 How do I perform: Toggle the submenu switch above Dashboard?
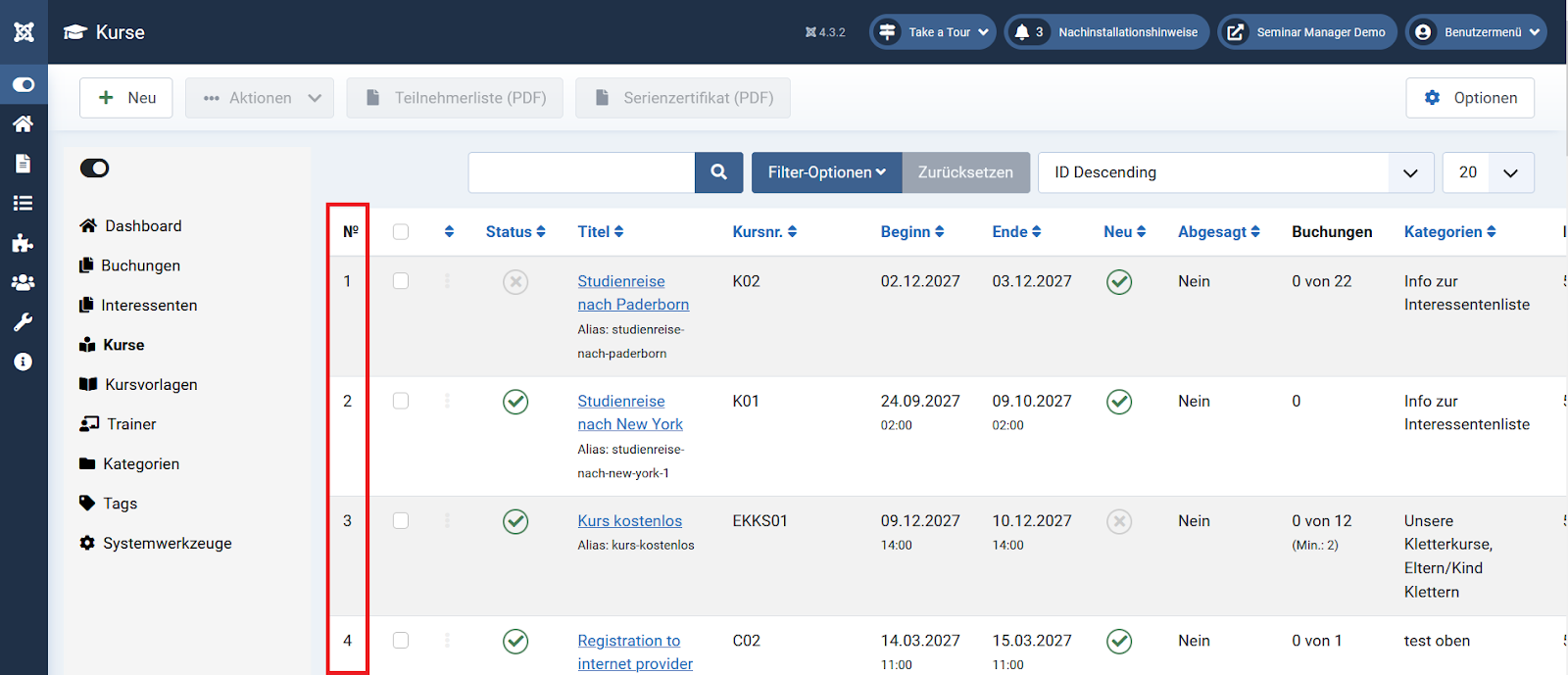95,169
